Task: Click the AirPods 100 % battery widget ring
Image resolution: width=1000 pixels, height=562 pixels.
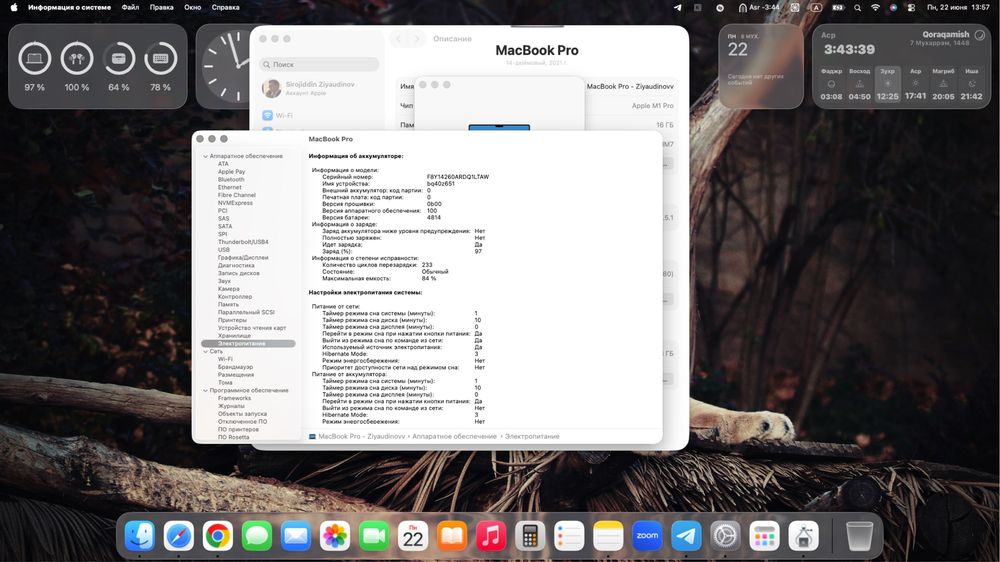Action: coord(77,59)
